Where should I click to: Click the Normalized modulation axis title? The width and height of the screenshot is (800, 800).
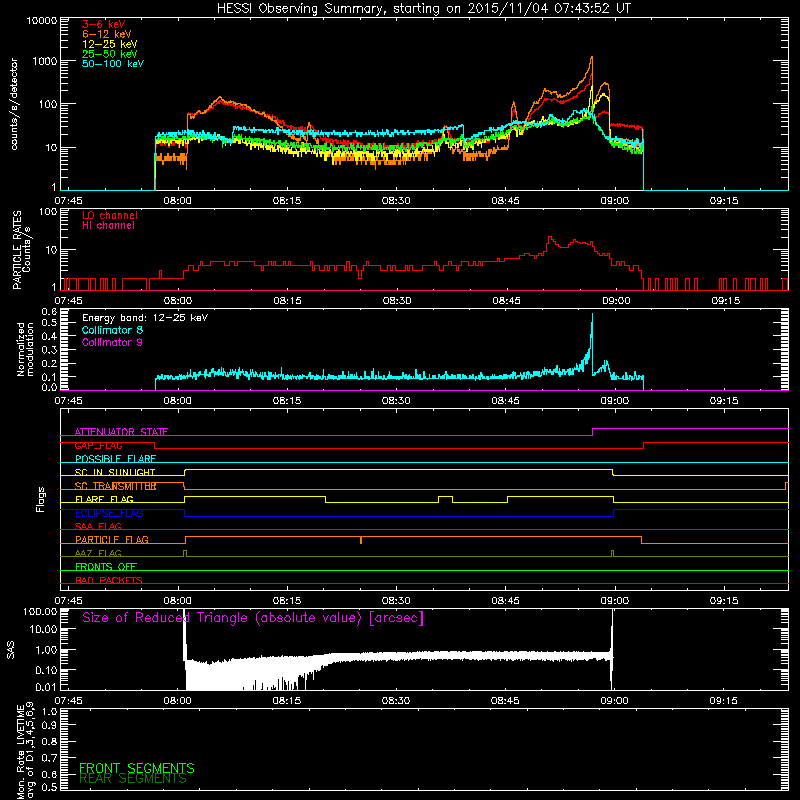point(24,349)
